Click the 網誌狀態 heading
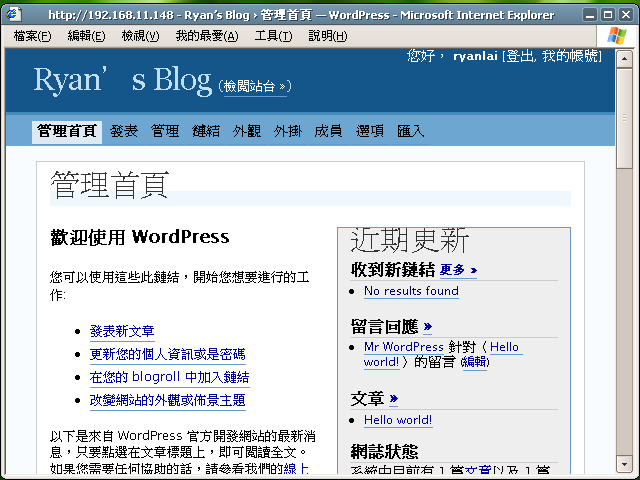 [384, 452]
